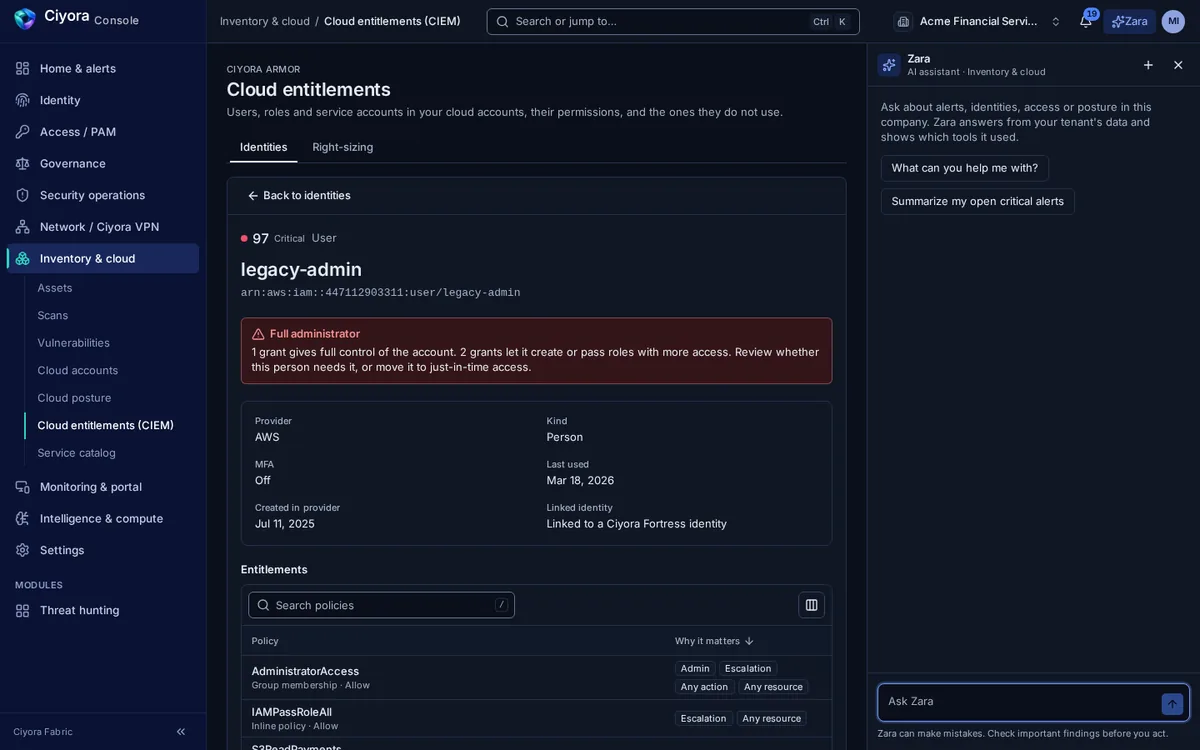The height and width of the screenshot is (750, 1200).
Task: Close the Zara assistant panel
Action: coord(1178,65)
